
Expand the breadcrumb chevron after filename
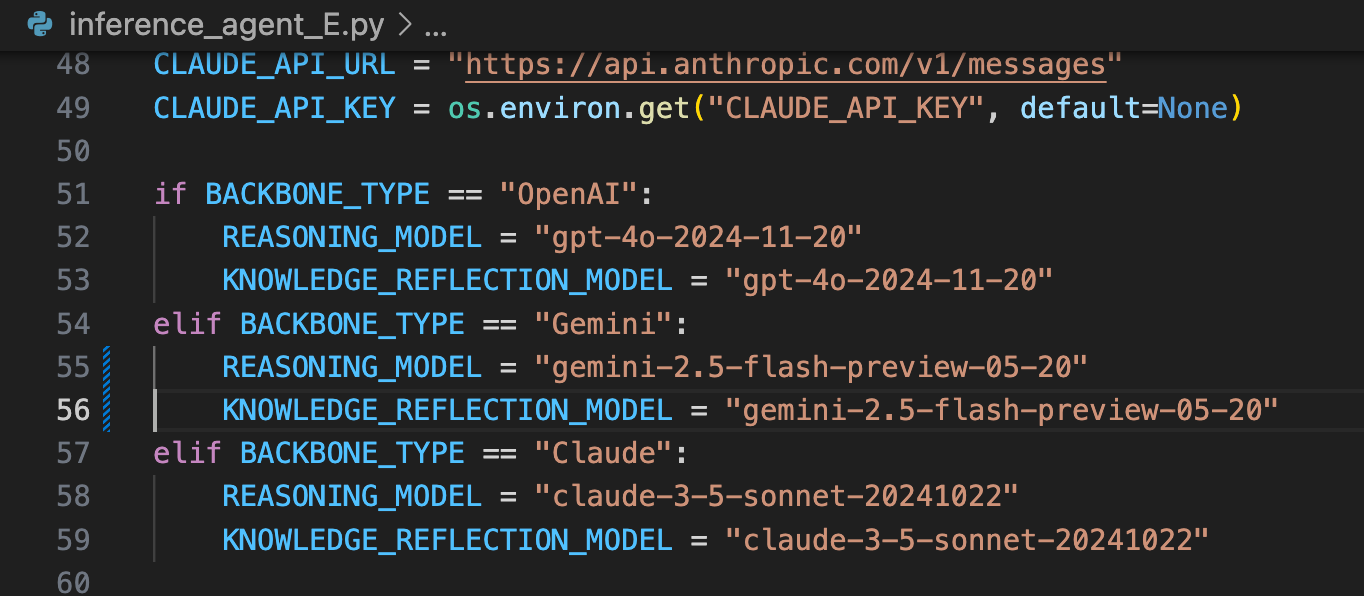click(x=405, y=25)
